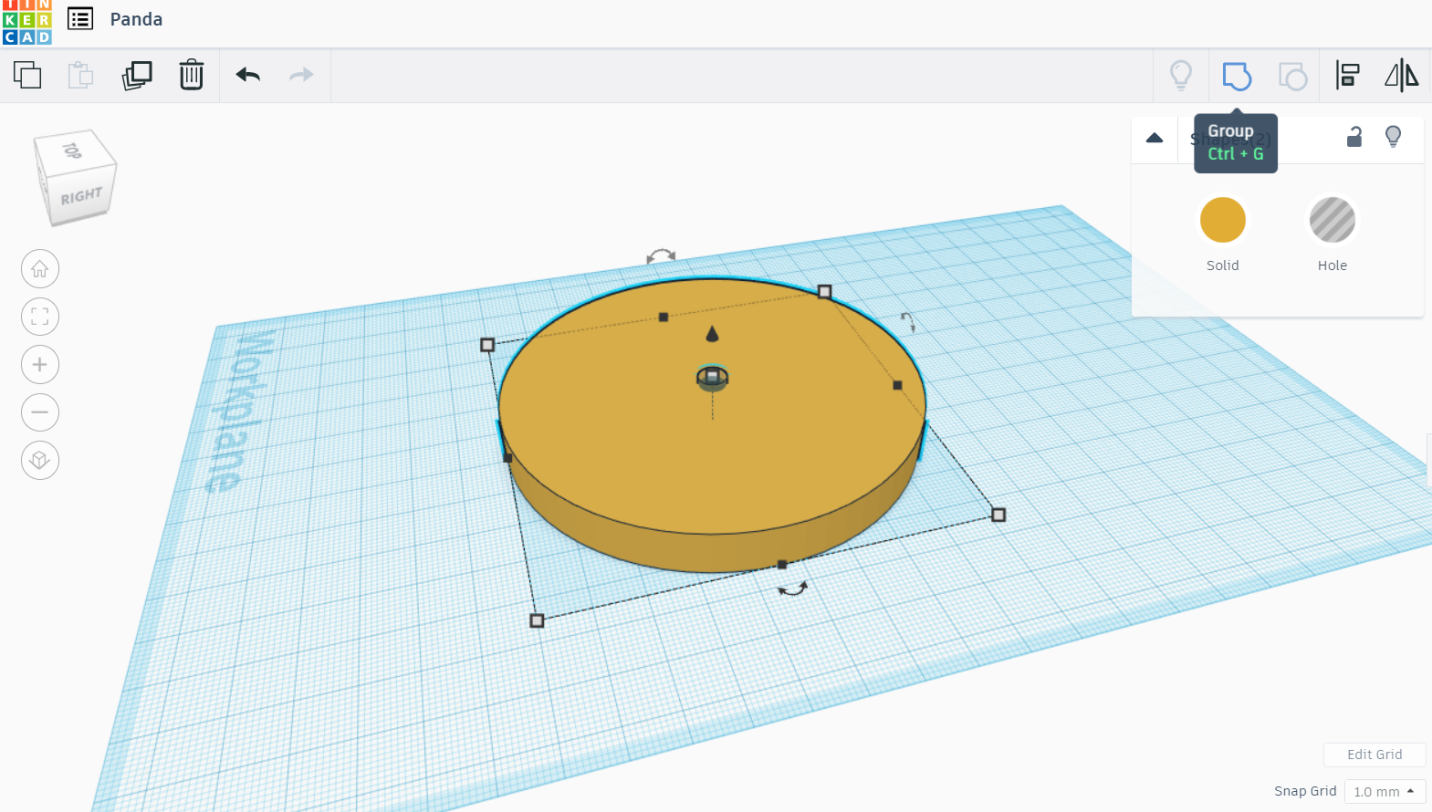Click the small hole at disc center
1432x812 pixels.
tap(712, 377)
